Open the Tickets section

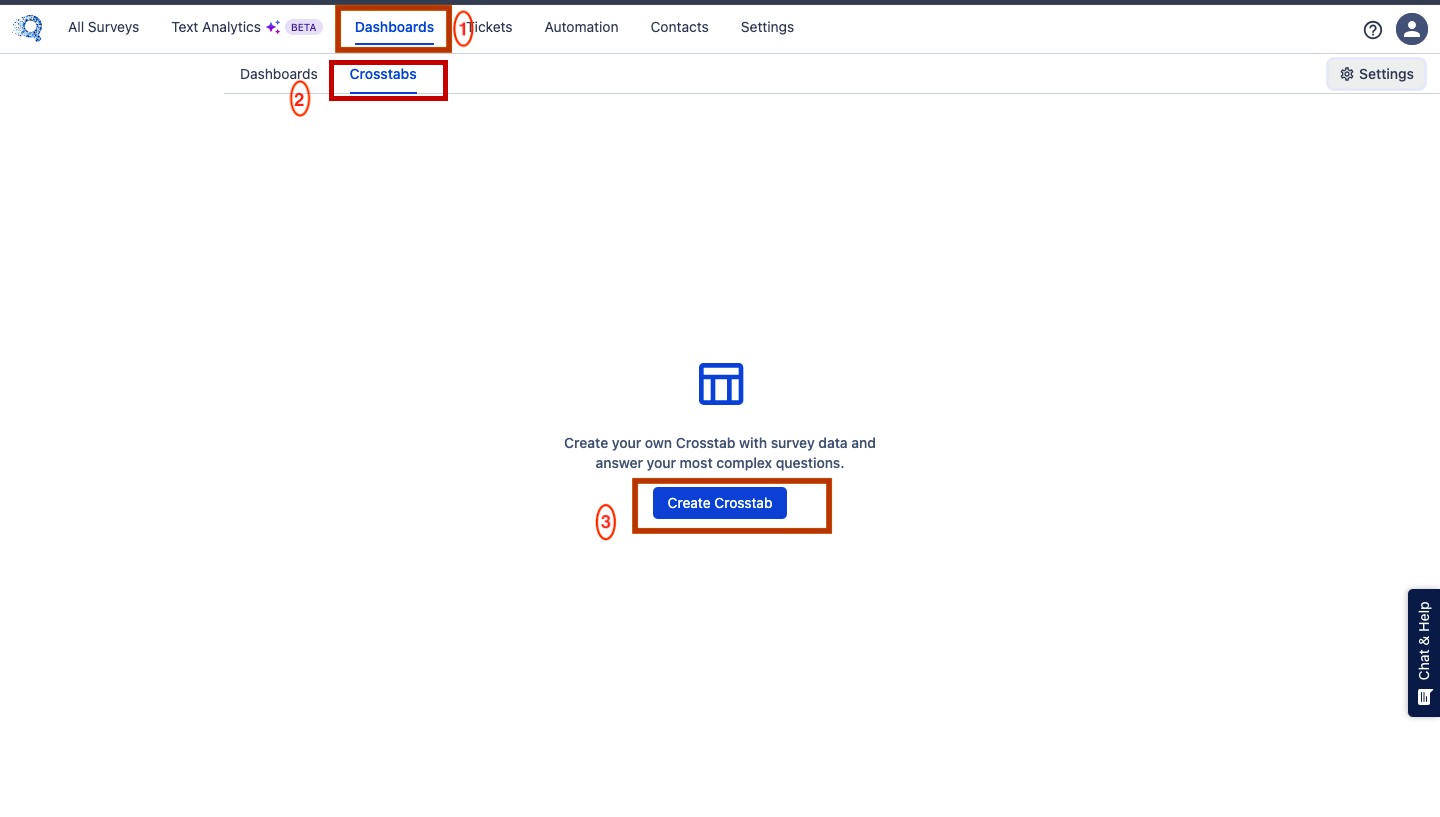click(x=492, y=27)
